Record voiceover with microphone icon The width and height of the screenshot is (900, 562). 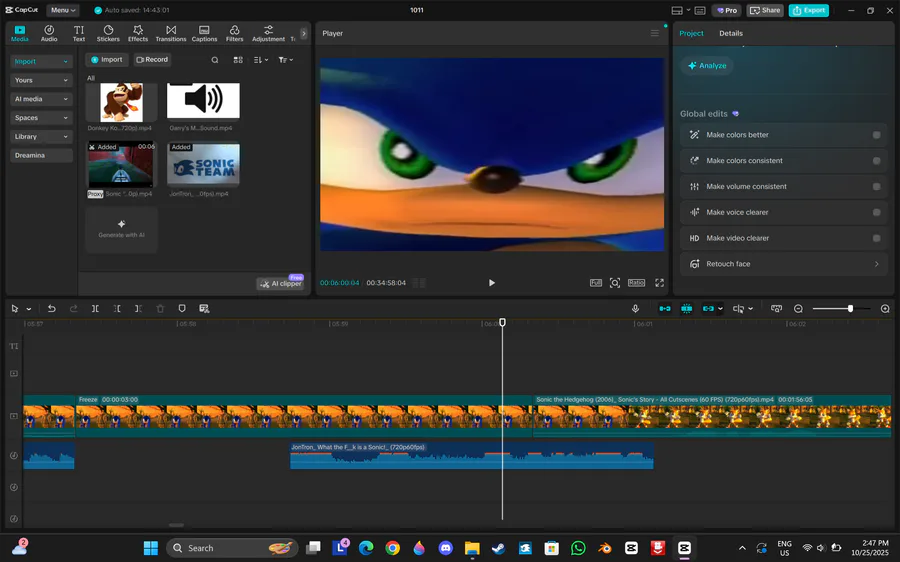coord(635,309)
